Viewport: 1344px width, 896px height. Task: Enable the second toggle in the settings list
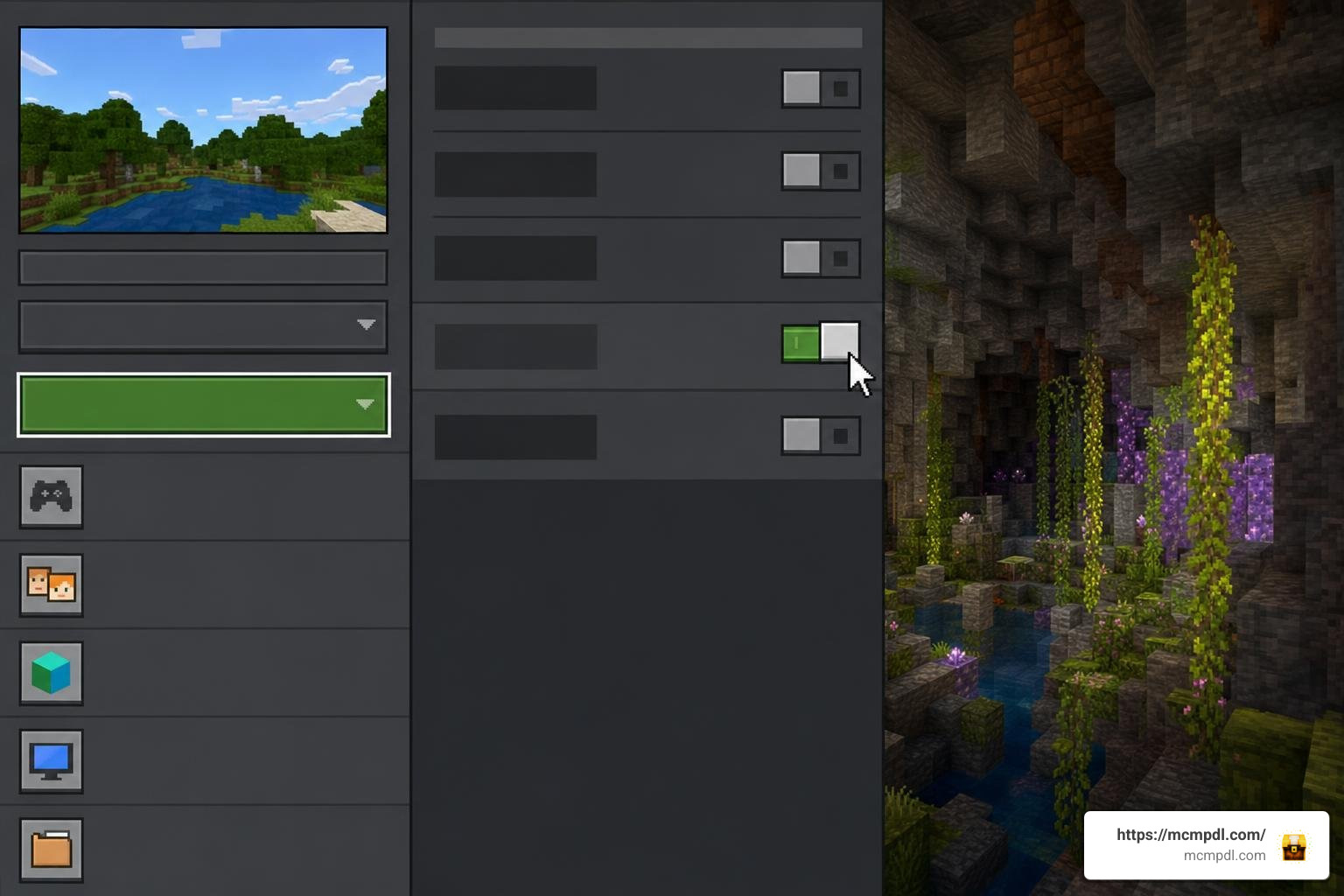point(821,171)
